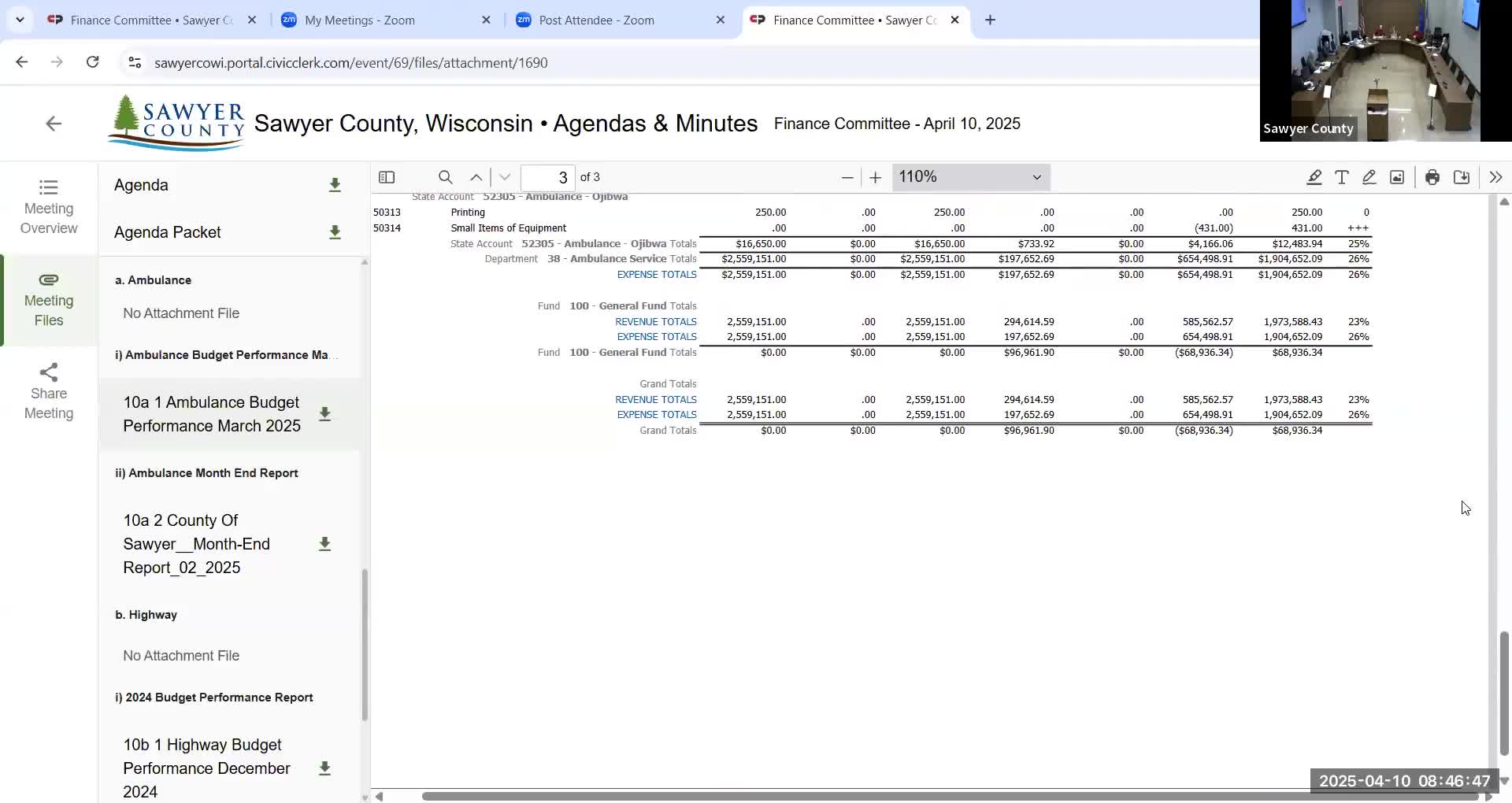Open the 110% zoom level dropdown

(x=971, y=177)
